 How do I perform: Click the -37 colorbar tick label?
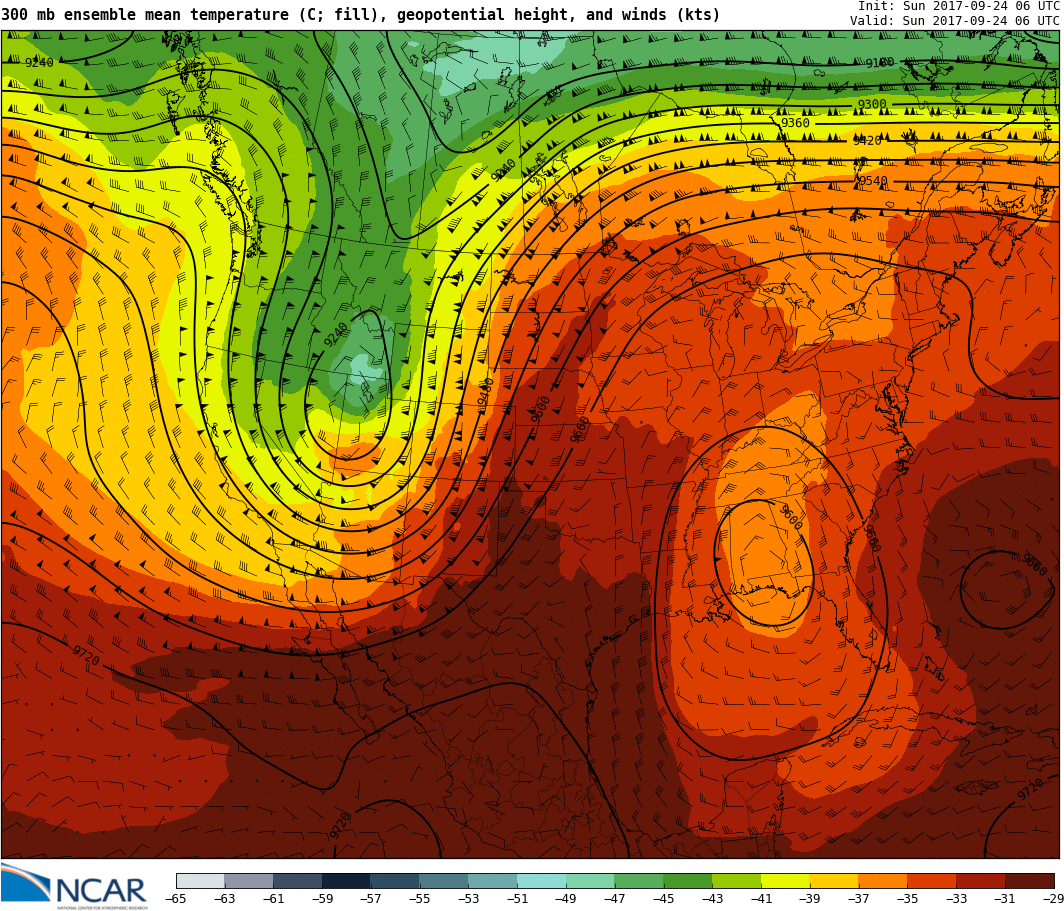pos(859,899)
